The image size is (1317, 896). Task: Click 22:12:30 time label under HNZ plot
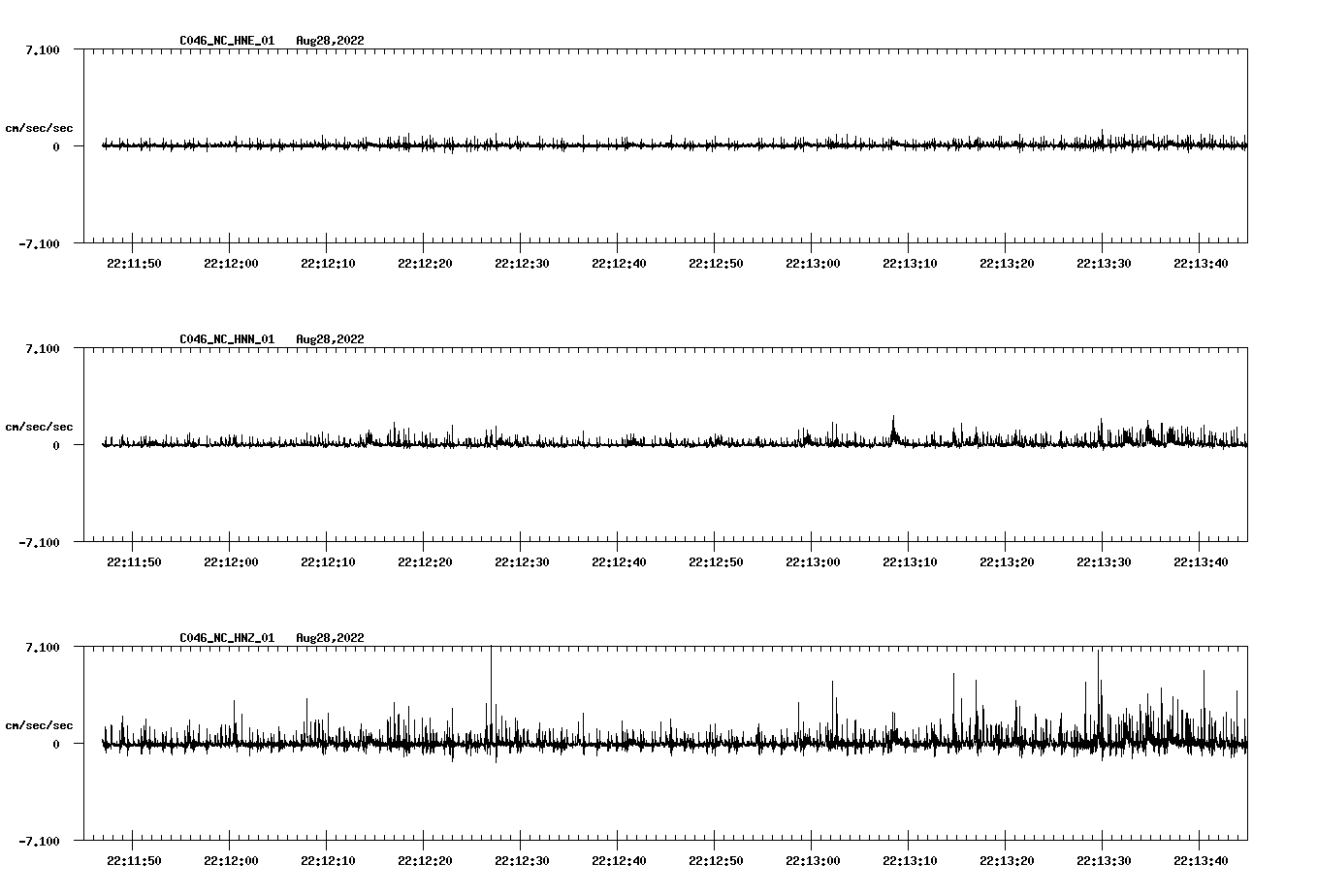(x=522, y=861)
